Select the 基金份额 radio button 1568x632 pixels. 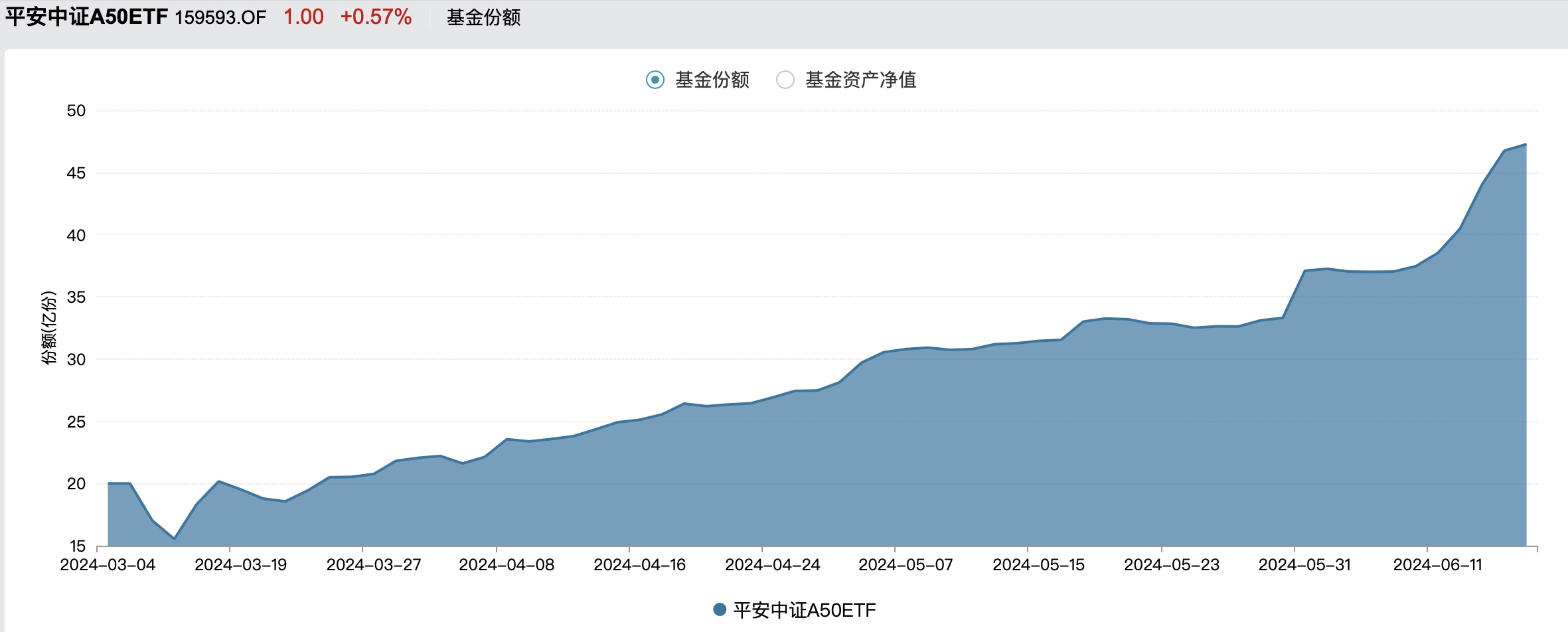655,80
